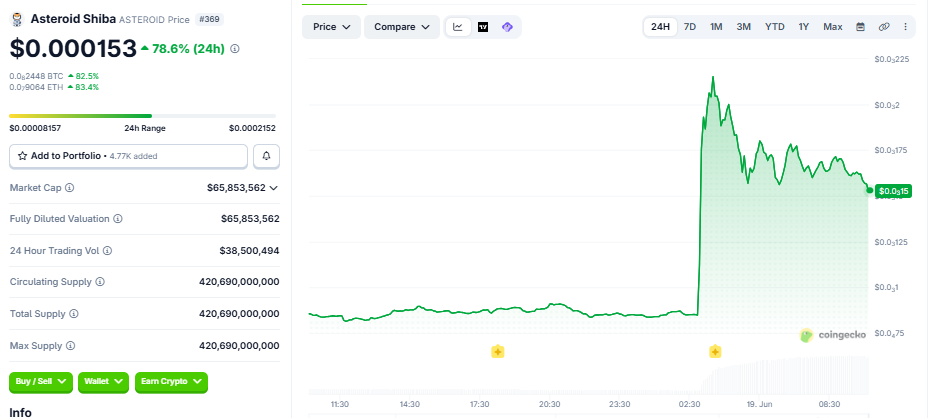929x418 pixels.
Task: Select the 24H time range tab
Action: tap(660, 27)
